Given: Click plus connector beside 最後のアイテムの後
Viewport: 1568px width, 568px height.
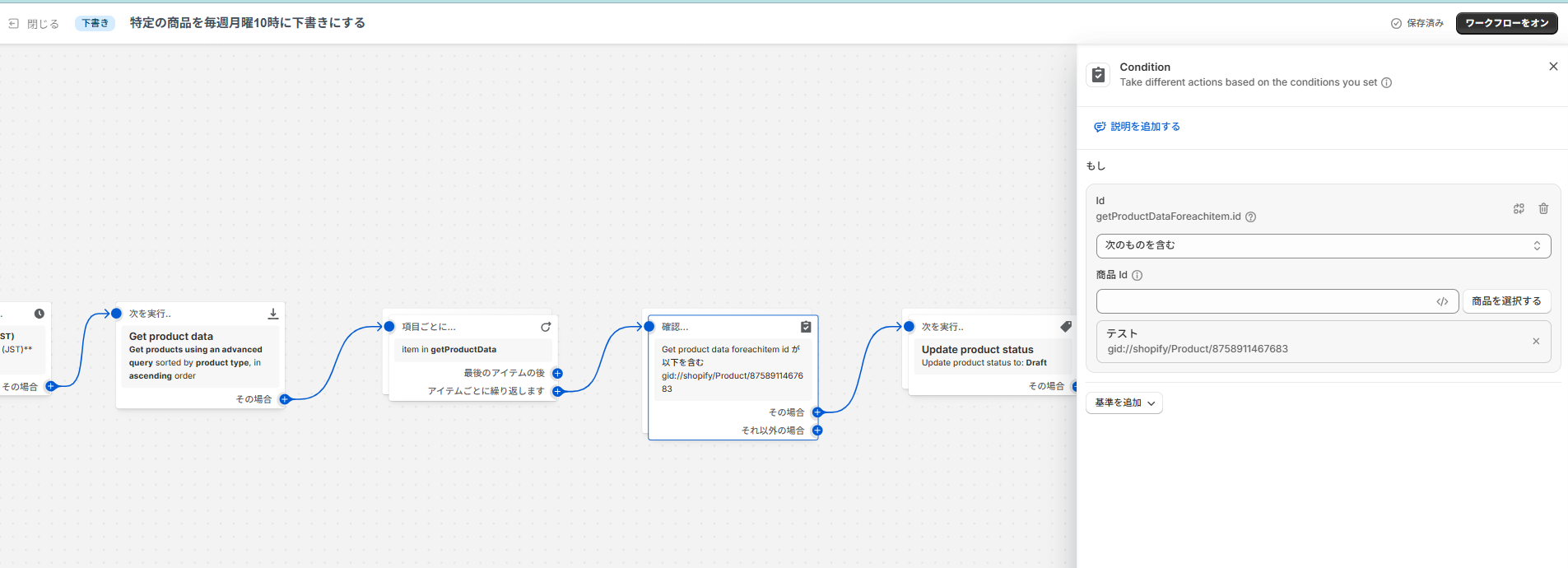Looking at the screenshot, I should (557, 374).
